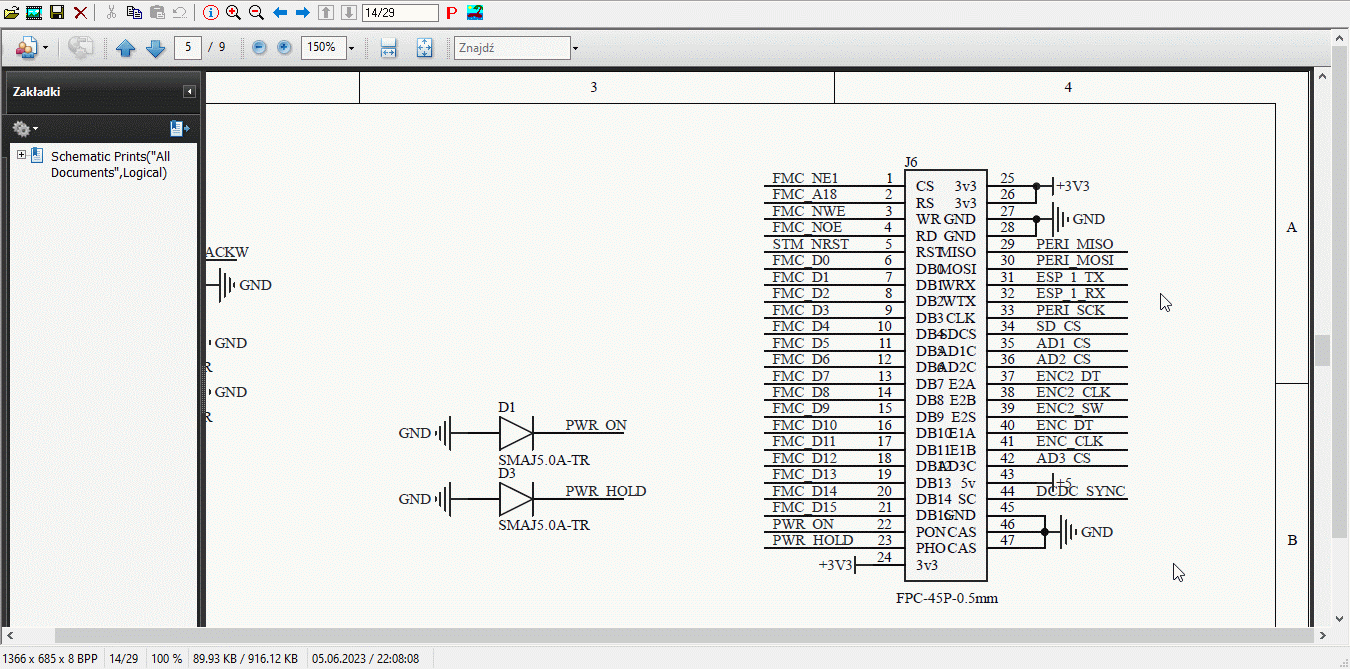Open the 150% zoom level dropdown
The width and height of the screenshot is (1350, 669).
(x=351, y=48)
